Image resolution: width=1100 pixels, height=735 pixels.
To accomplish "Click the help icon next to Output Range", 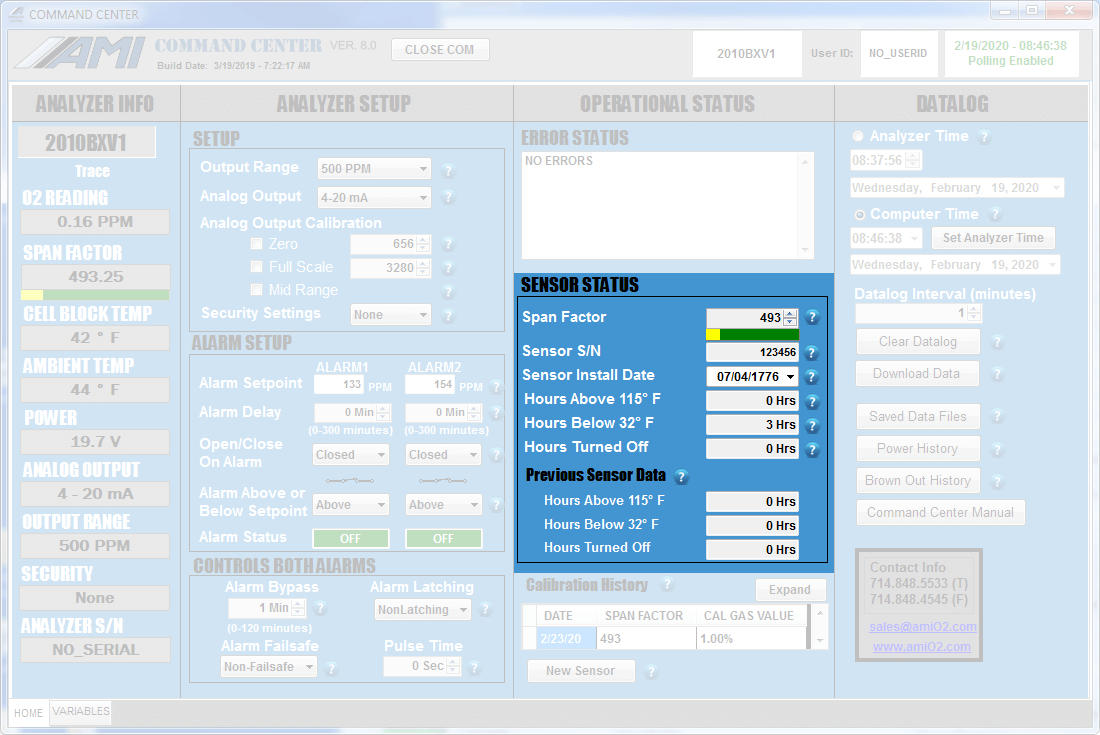I will (x=448, y=170).
